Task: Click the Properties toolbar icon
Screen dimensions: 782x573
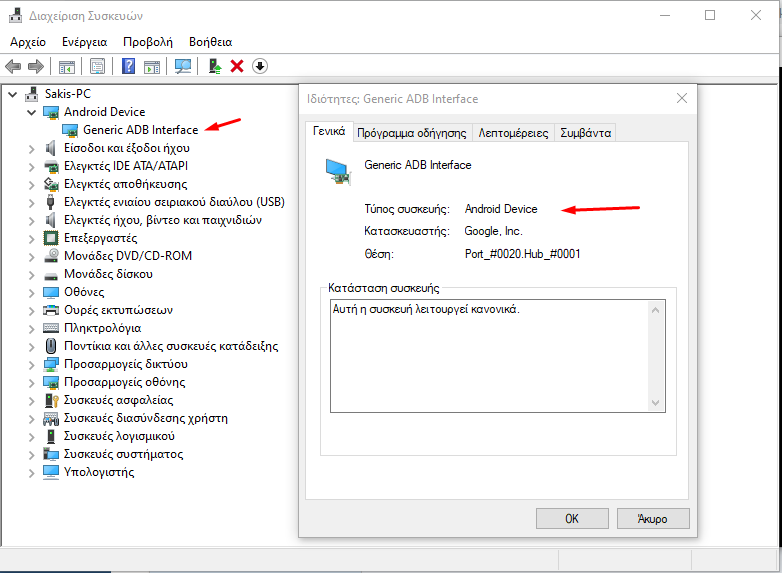Action: click(x=97, y=67)
